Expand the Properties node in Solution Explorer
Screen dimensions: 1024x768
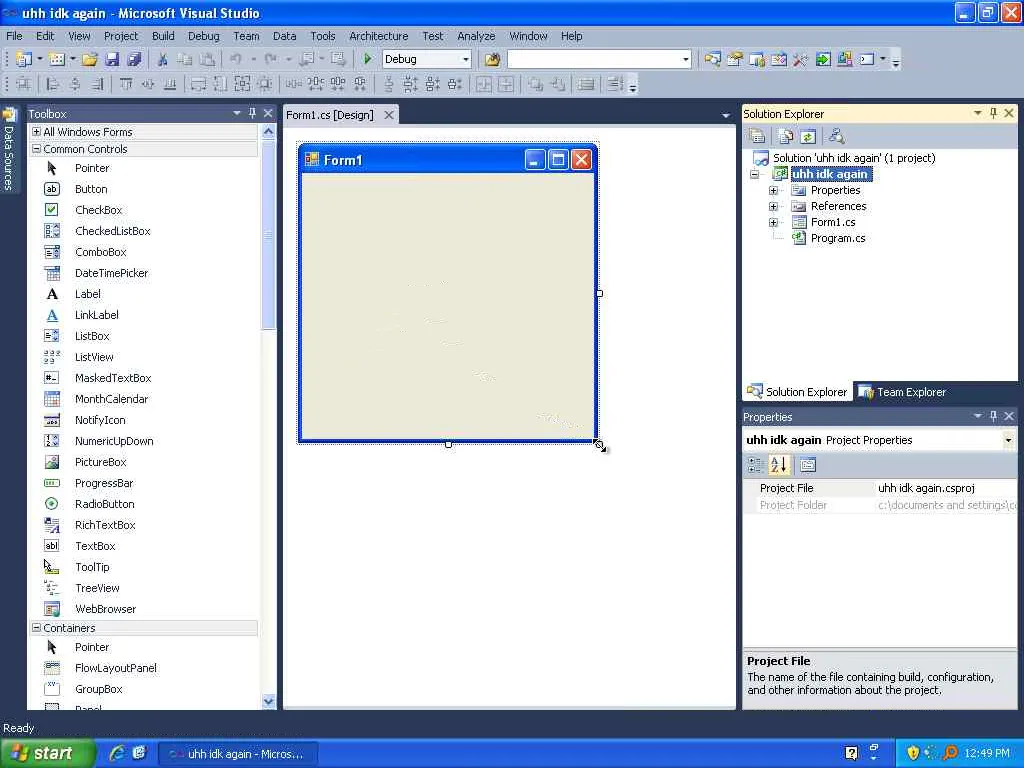pyautogui.click(x=773, y=190)
